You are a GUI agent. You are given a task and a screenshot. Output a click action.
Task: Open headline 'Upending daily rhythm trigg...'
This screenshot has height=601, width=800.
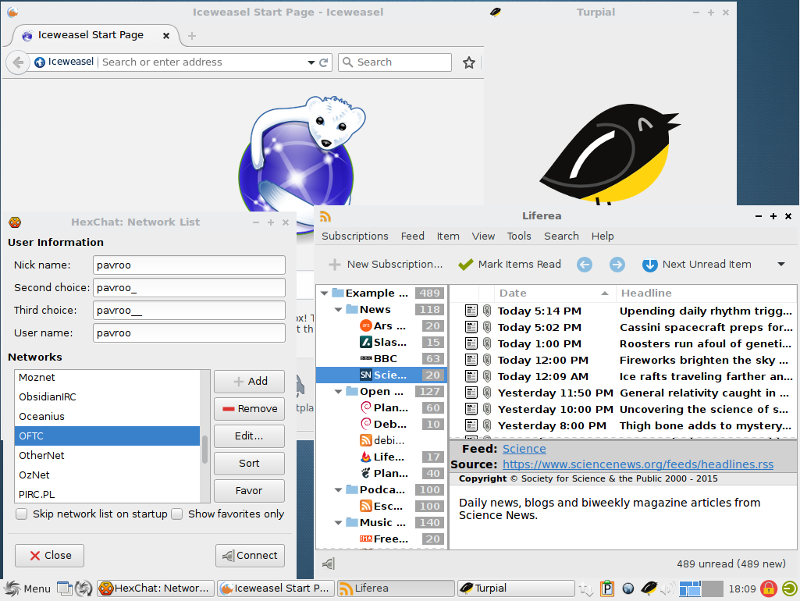(706, 311)
